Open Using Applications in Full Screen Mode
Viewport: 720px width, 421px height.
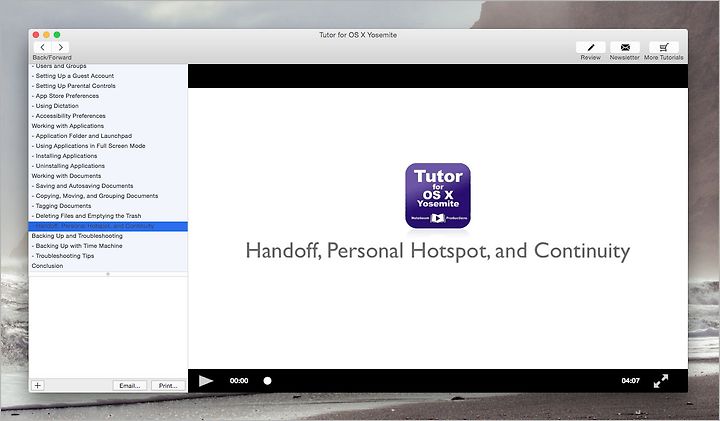pos(108,146)
